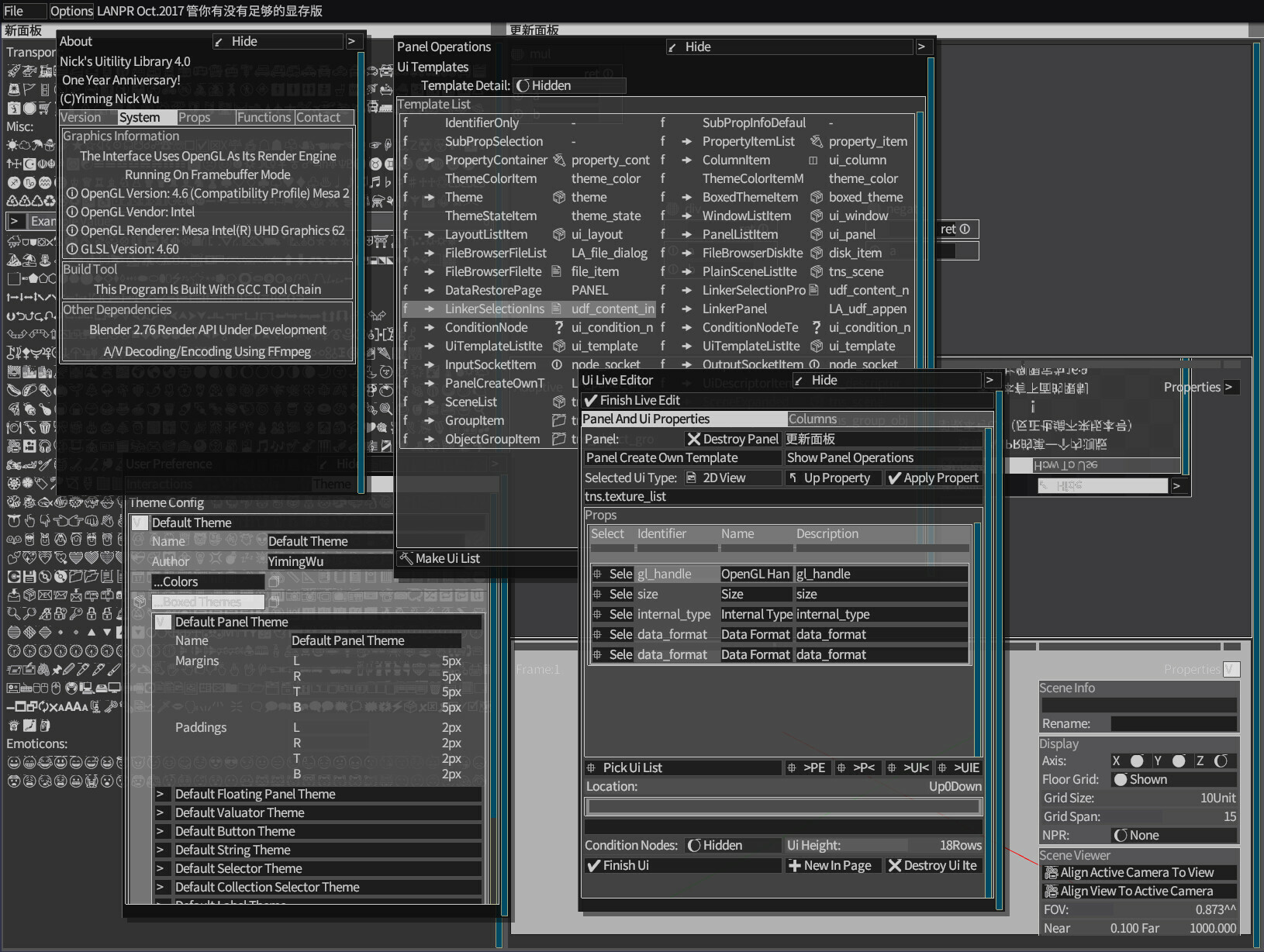Click Hide button in About panel

[276, 41]
